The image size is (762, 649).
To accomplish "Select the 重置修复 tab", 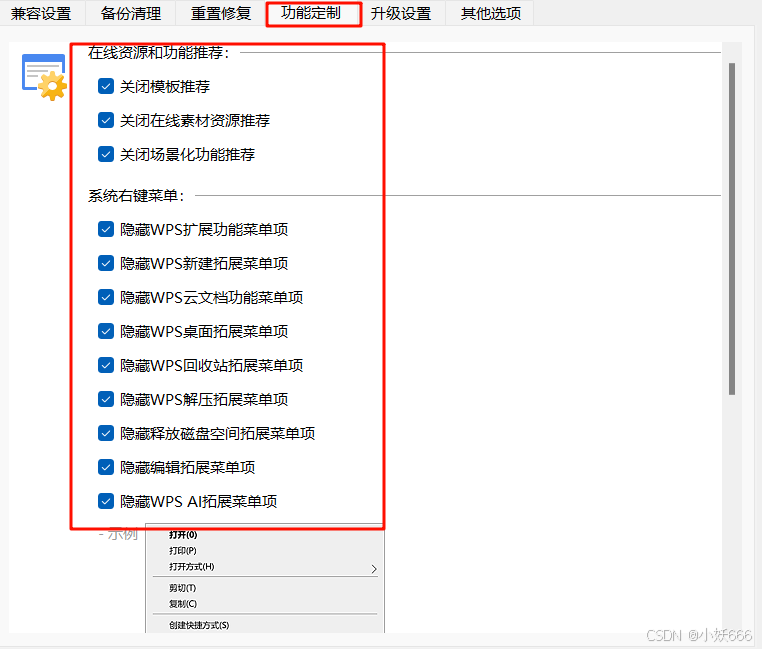I will click(x=221, y=13).
